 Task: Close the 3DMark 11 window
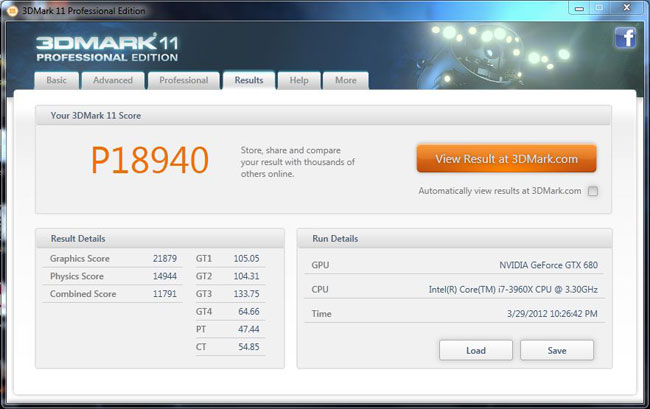coord(627,8)
